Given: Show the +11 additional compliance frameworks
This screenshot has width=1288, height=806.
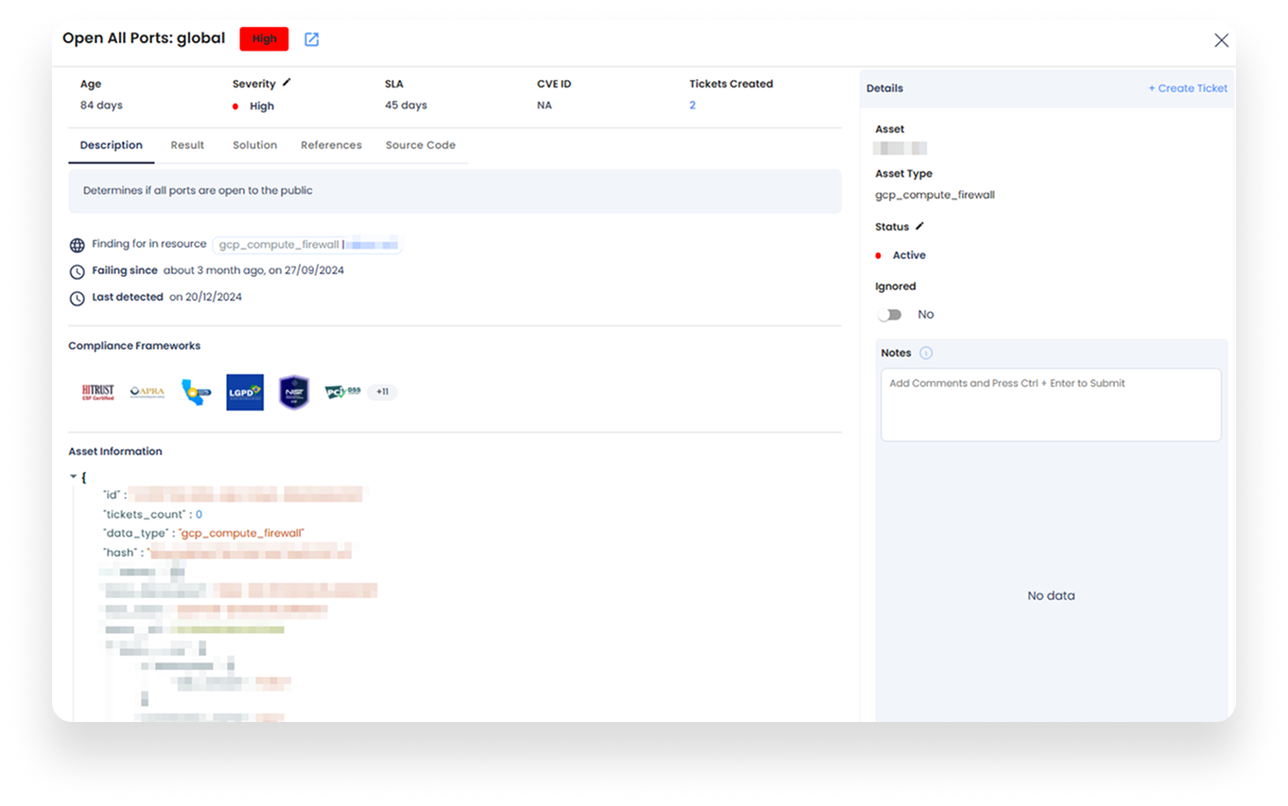Looking at the screenshot, I should pos(382,392).
